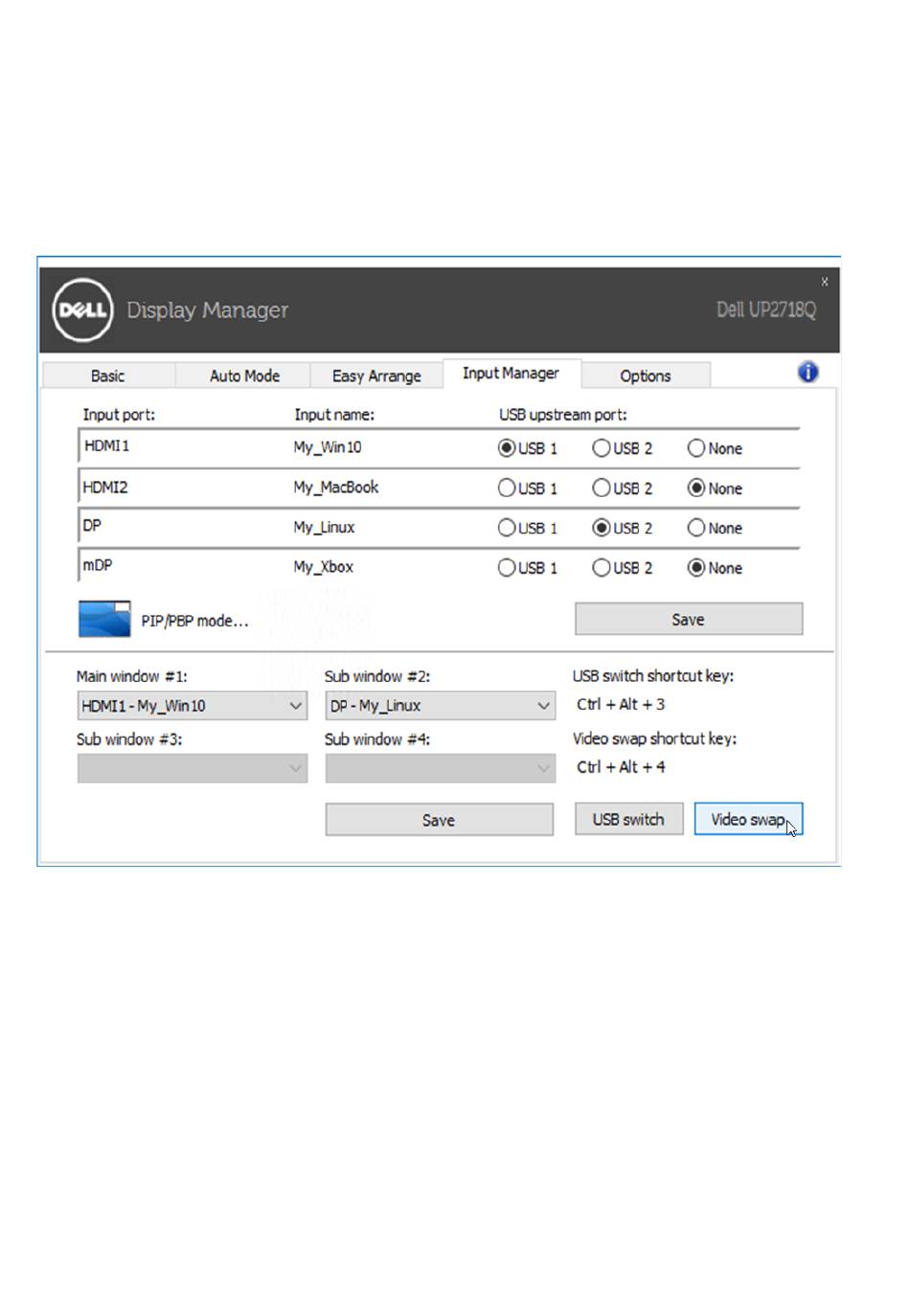Open the PIP/PBP mode icon

click(104, 620)
